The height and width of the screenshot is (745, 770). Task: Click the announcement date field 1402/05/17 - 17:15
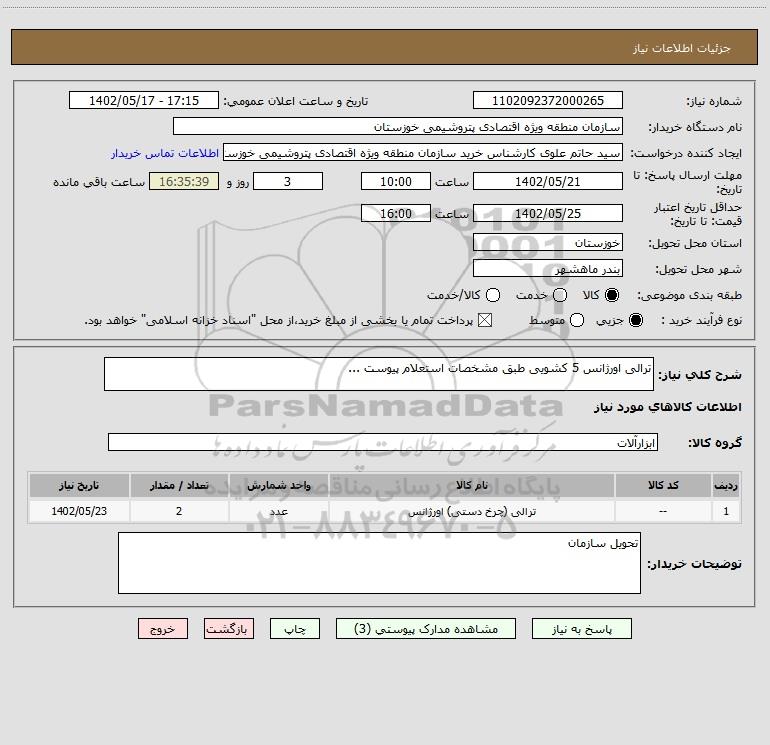pos(143,100)
